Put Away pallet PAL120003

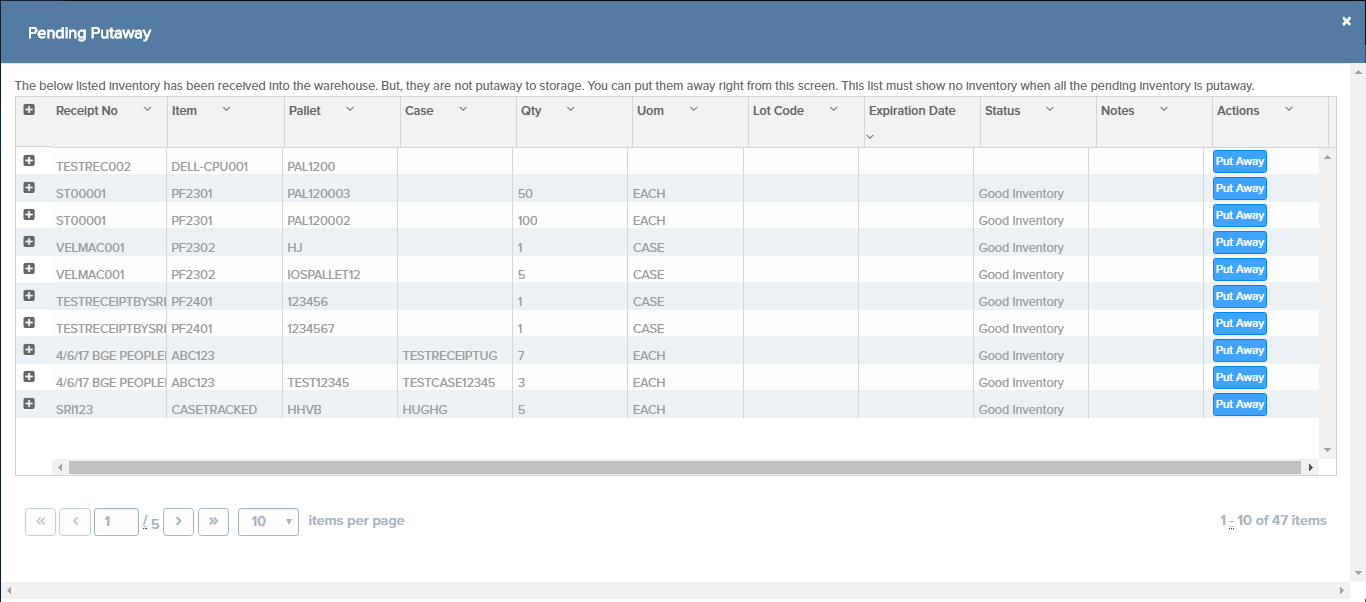(1240, 188)
